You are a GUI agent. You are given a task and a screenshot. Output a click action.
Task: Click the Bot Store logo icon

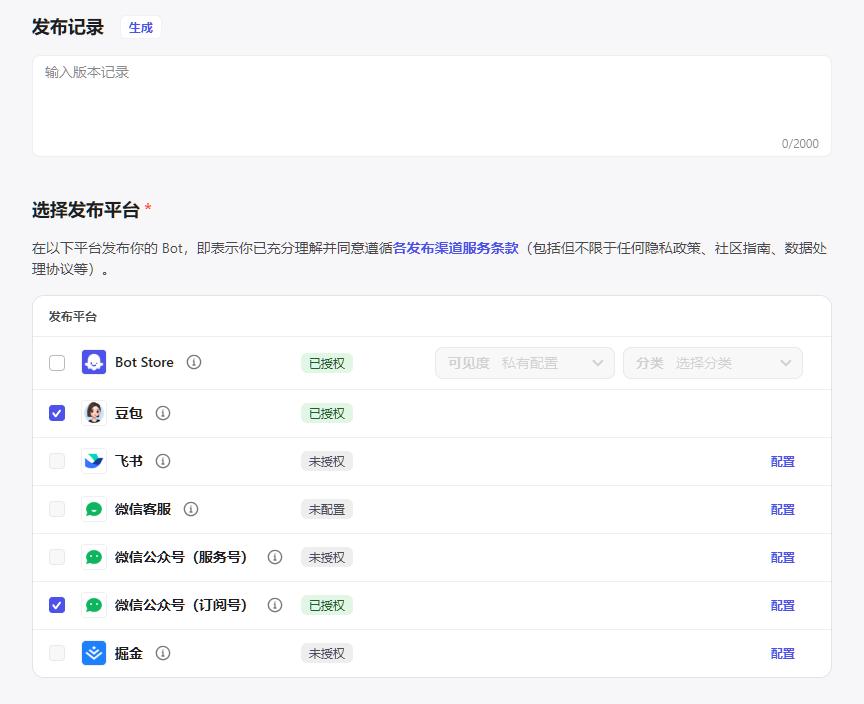[94, 362]
